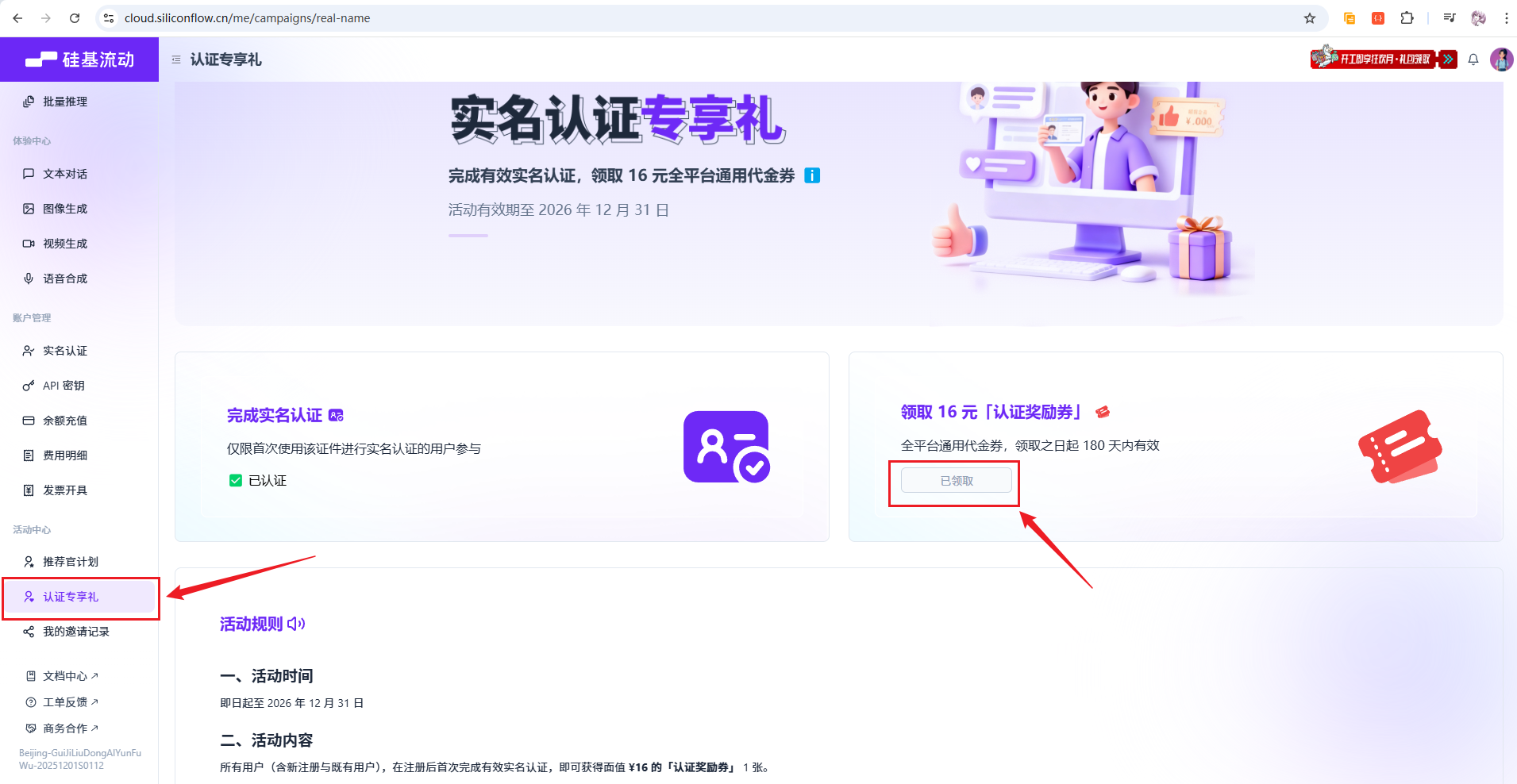Open the browser extensions dropdown
The height and width of the screenshot is (784, 1517).
coord(1408,17)
